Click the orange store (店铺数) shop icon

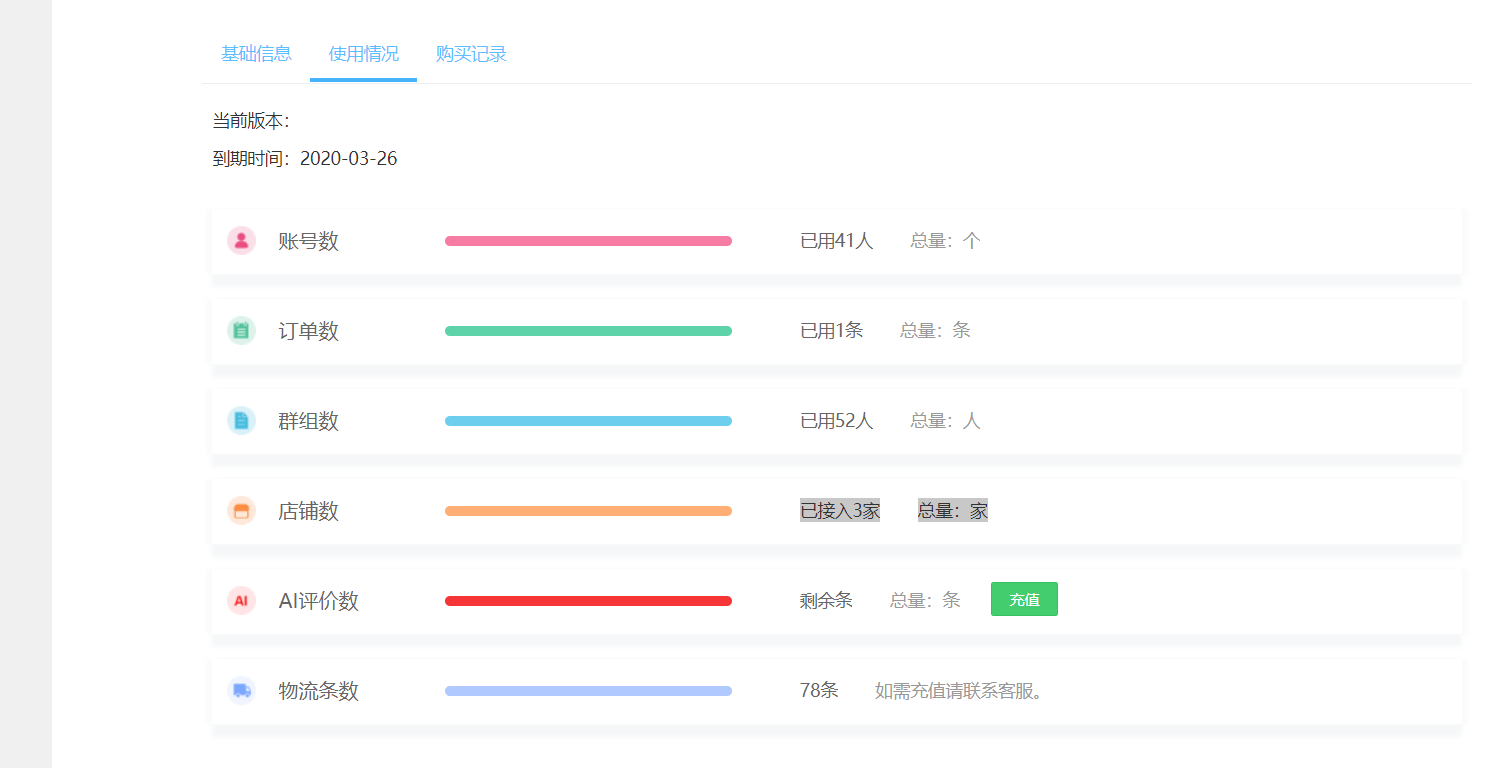coord(241,511)
